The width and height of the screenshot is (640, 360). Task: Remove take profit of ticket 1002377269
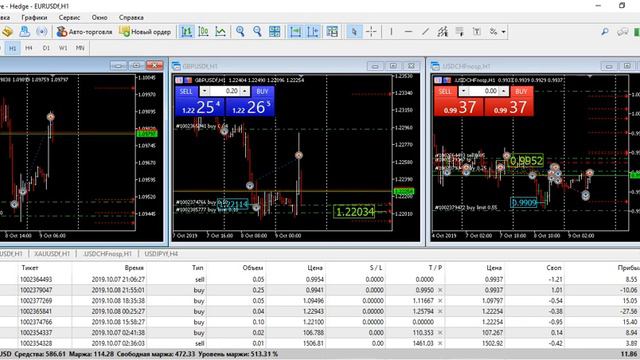[x=440, y=301]
